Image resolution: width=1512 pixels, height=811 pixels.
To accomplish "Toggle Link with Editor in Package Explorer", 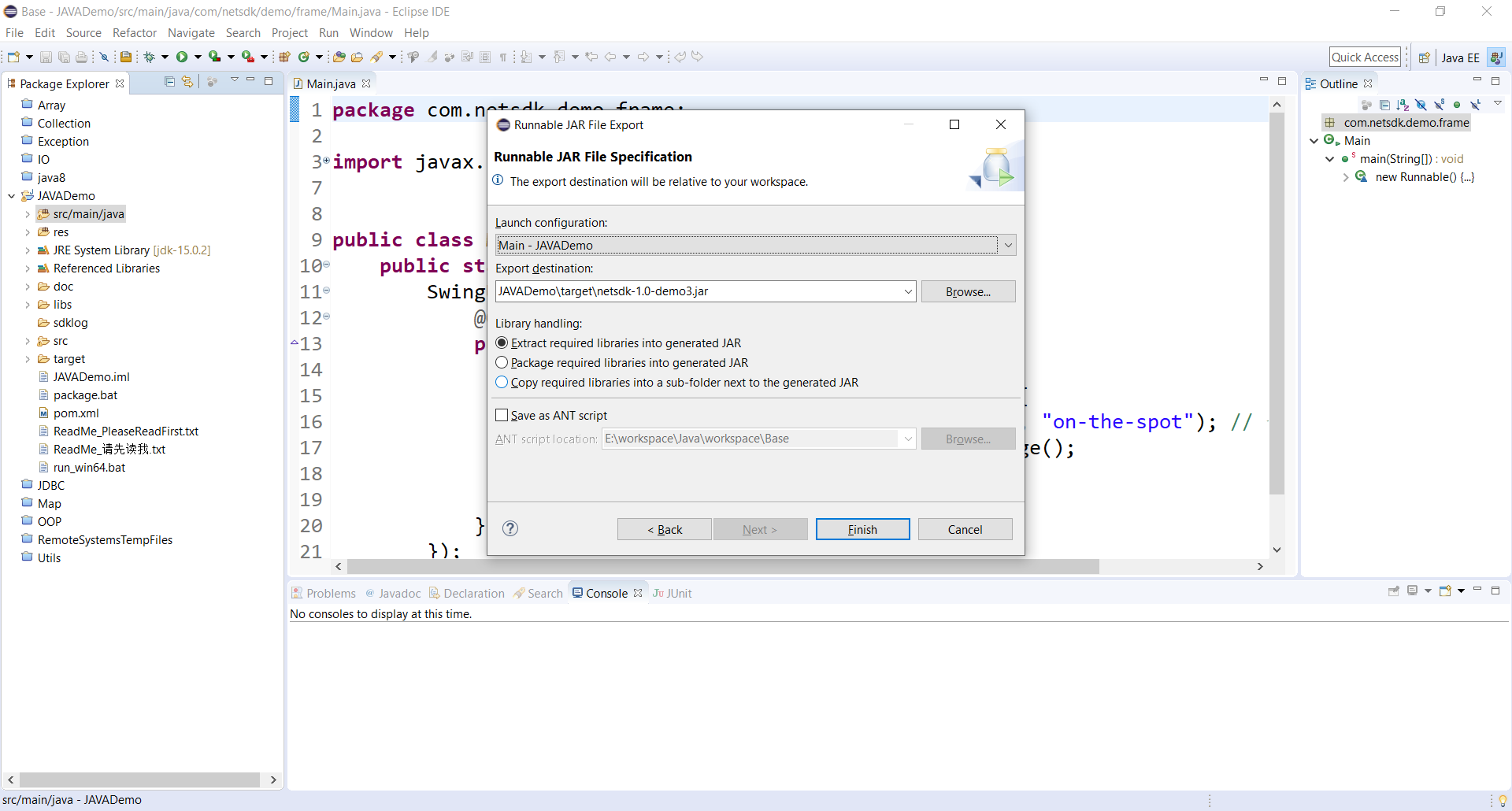I will tap(187, 81).
